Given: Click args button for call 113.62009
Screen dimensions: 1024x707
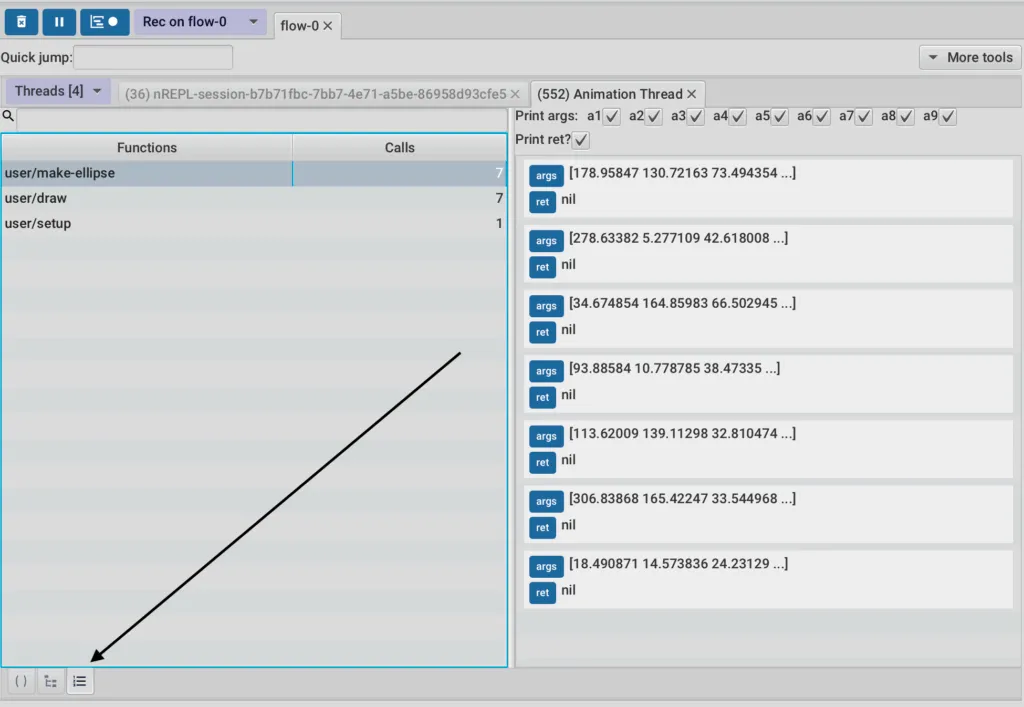Looking at the screenshot, I should click(x=546, y=436).
